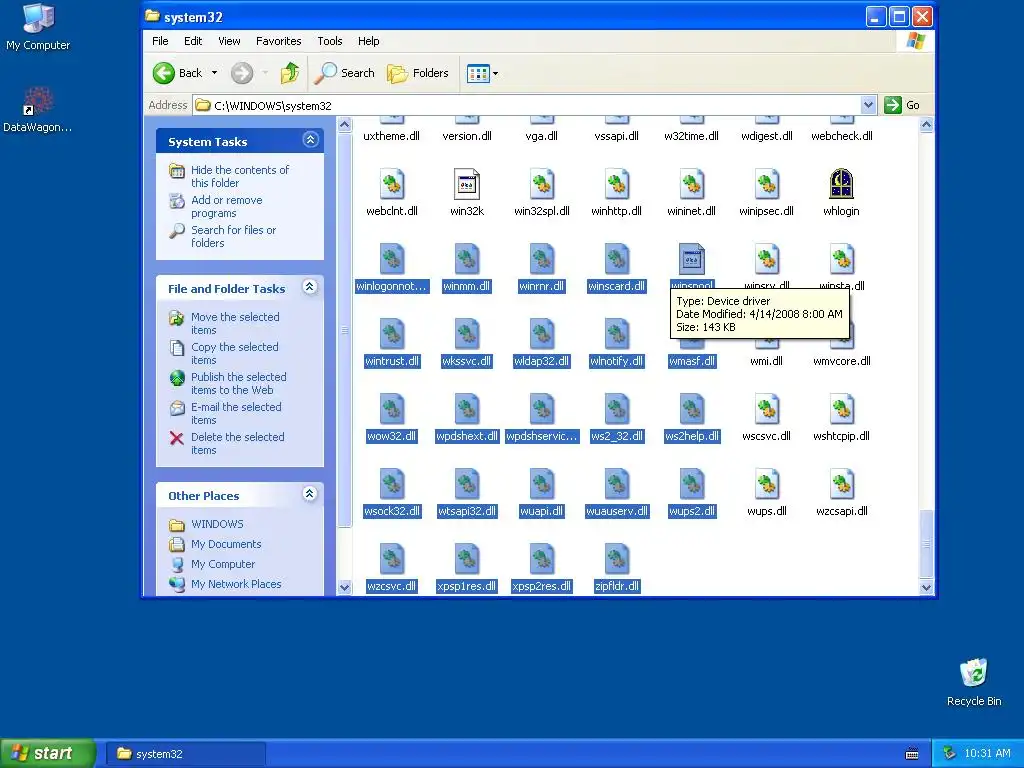Open the Favorites menu
Screen dimensions: 1024x768
(x=278, y=41)
